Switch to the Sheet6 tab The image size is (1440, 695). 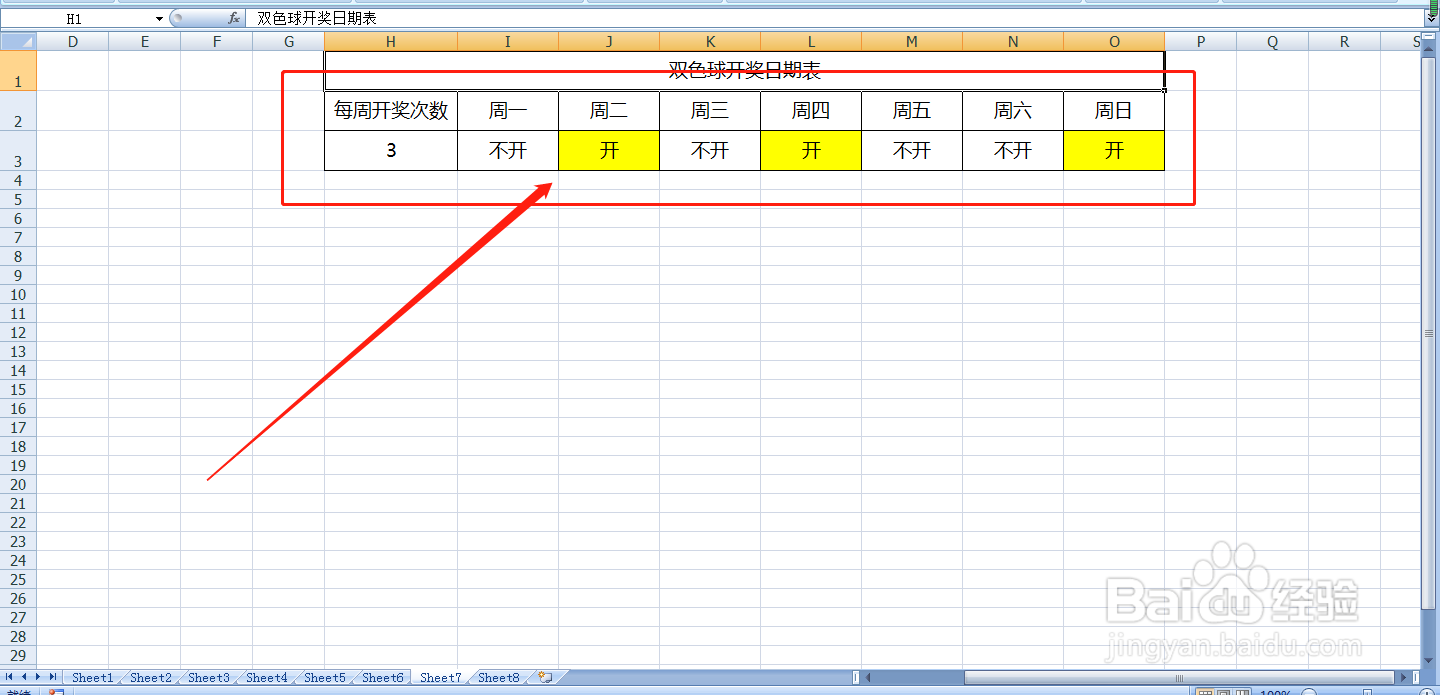pos(382,677)
